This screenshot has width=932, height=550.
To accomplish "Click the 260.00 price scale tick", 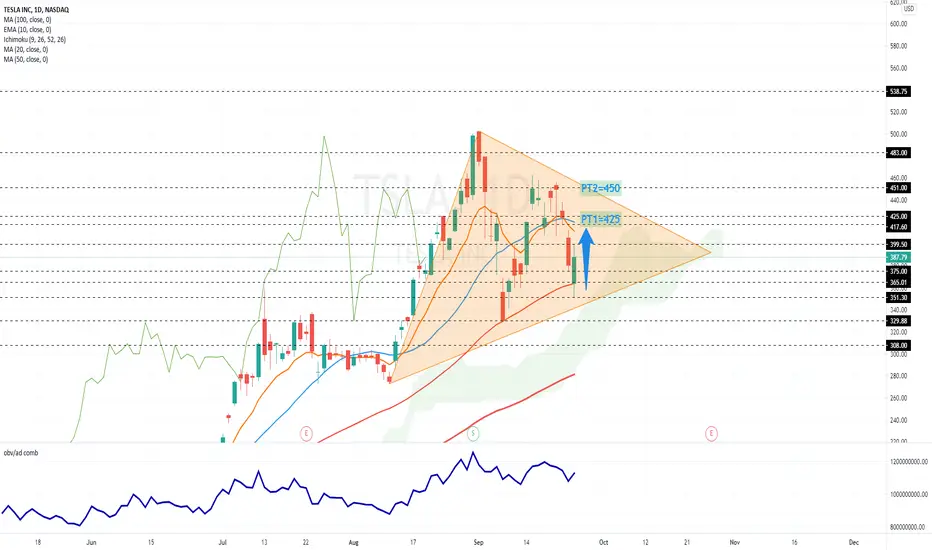I will pyautogui.click(x=898, y=398).
